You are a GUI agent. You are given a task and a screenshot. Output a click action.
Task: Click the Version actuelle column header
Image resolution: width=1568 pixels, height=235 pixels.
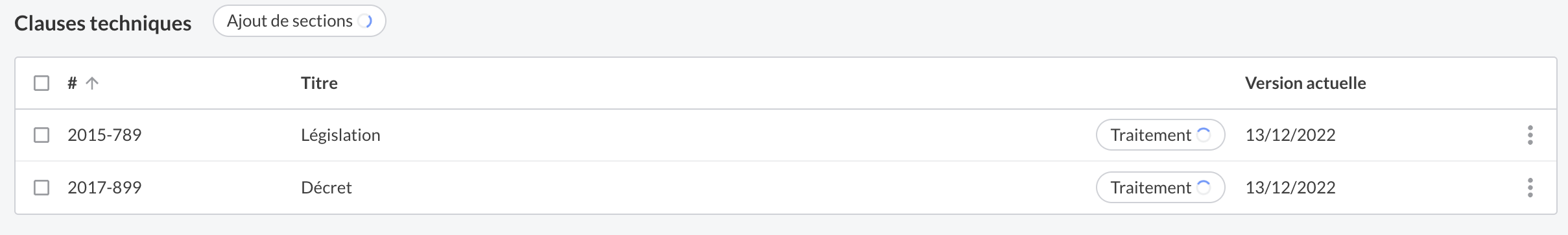coord(1305,83)
